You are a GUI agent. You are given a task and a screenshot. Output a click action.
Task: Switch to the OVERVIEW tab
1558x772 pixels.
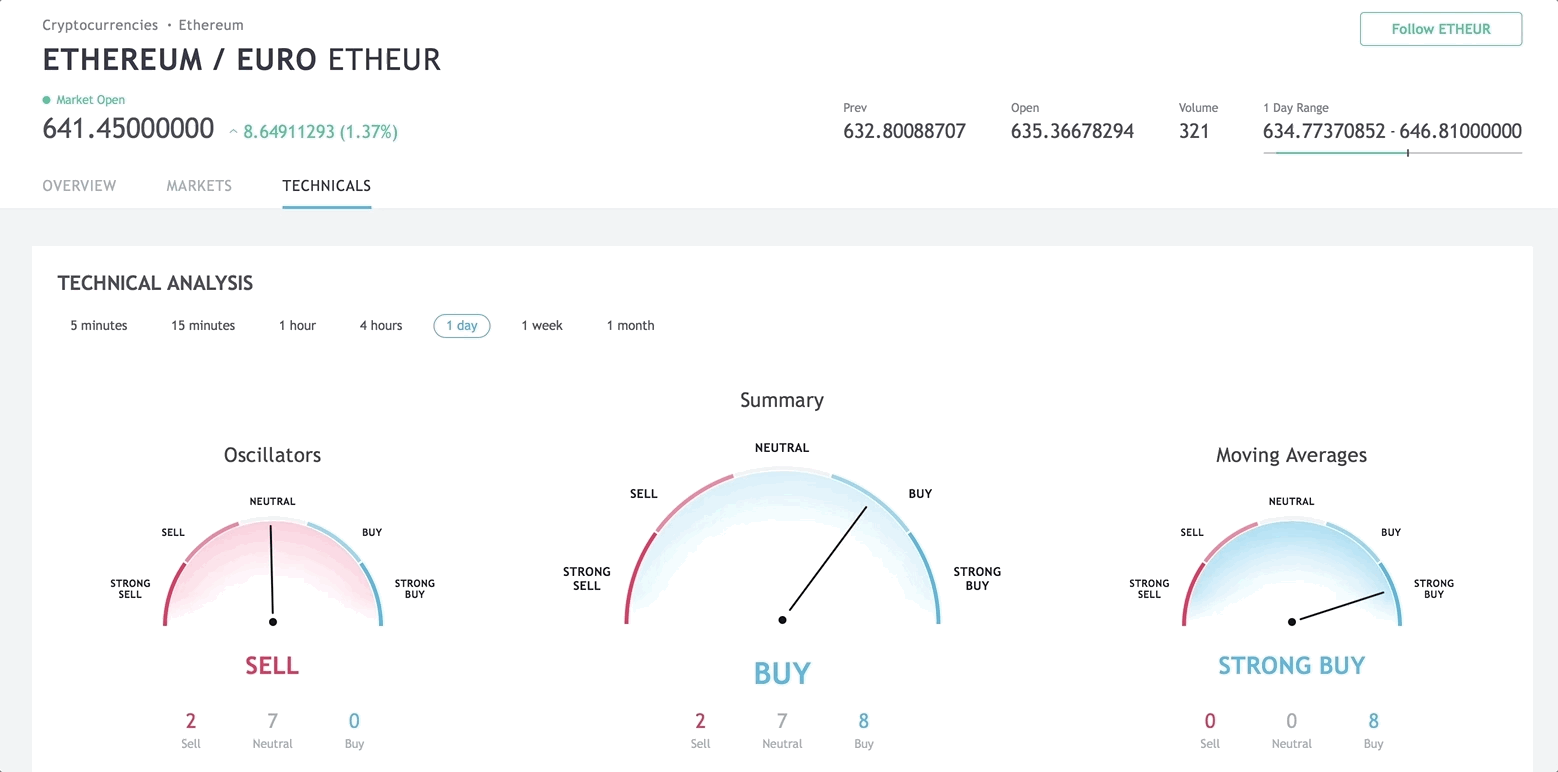[79, 186]
